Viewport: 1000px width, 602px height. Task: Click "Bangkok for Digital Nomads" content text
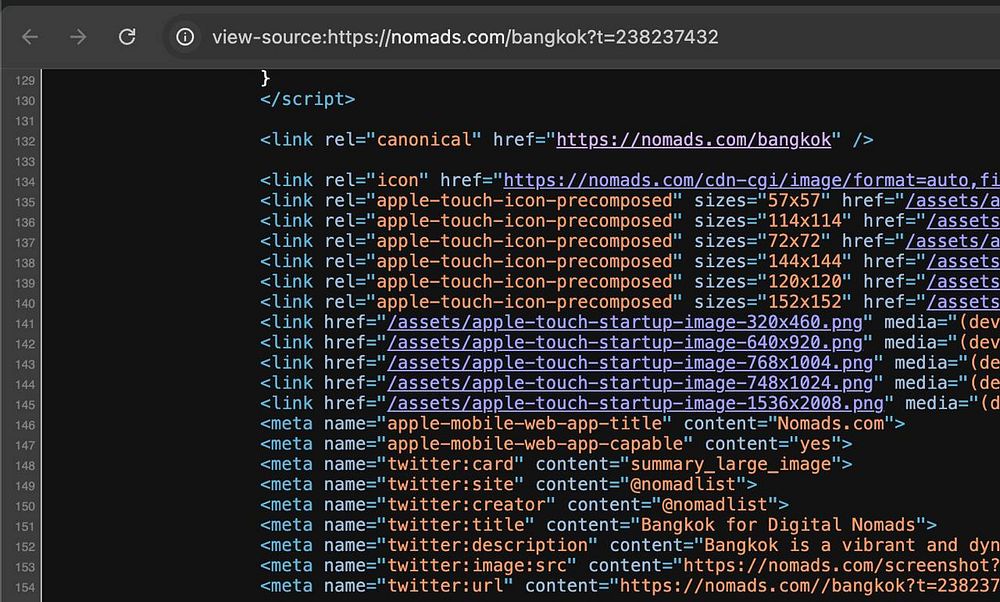pos(778,525)
